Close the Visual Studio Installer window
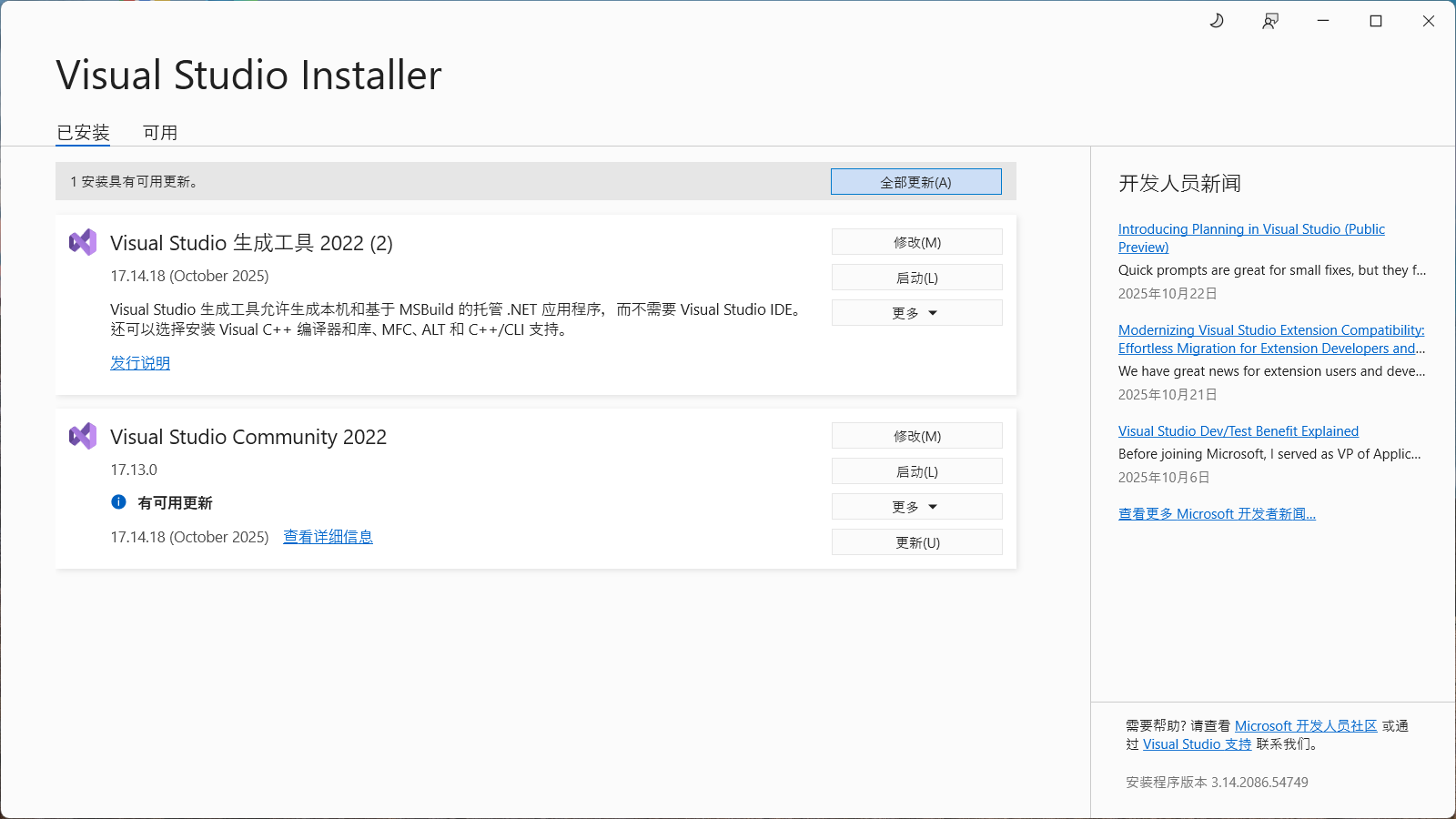1456x819 pixels. pos(1429,21)
